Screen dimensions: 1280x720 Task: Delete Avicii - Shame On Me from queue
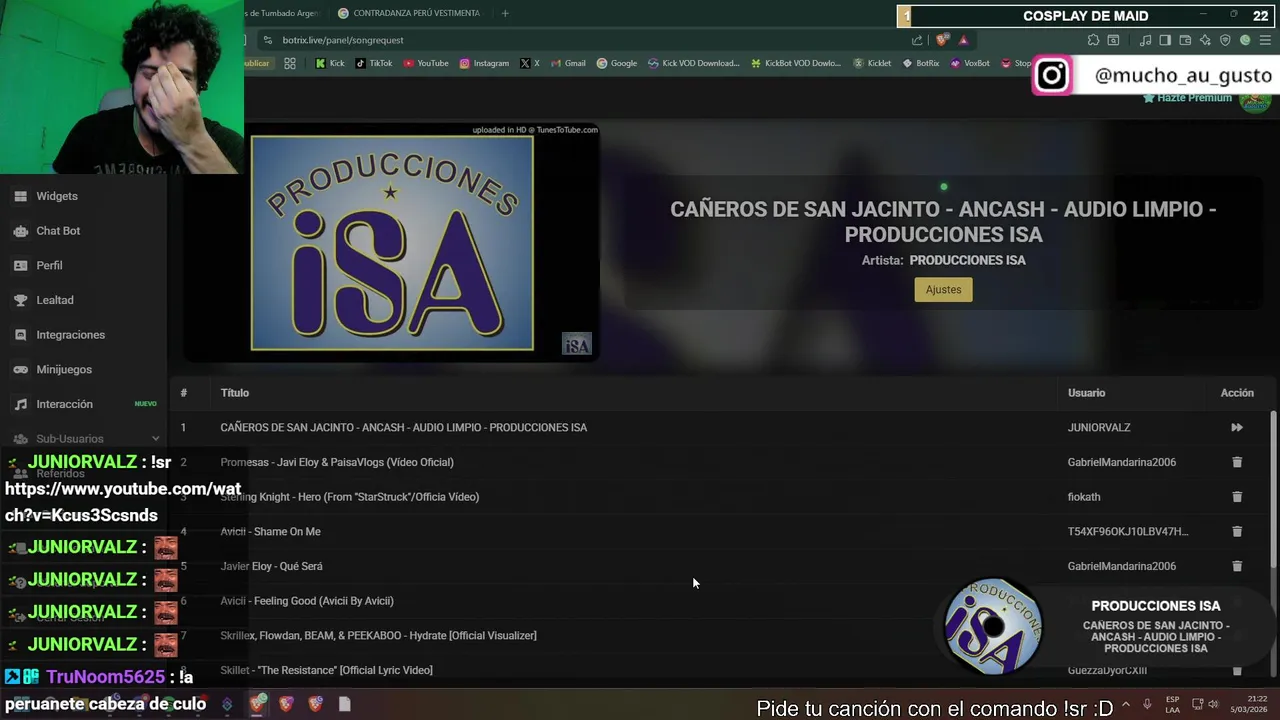point(1237,531)
